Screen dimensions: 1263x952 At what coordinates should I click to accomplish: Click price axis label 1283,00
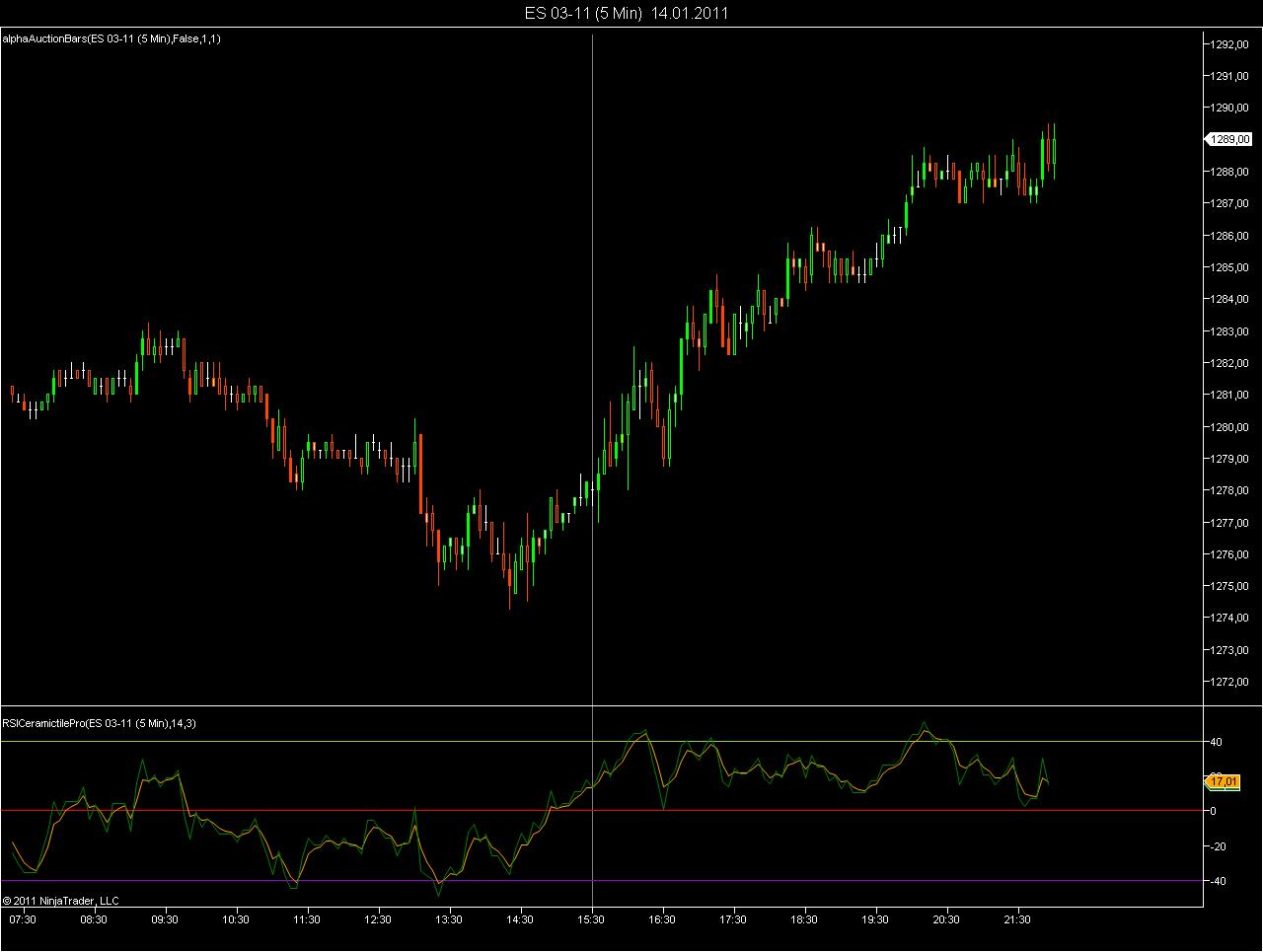tap(1231, 332)
